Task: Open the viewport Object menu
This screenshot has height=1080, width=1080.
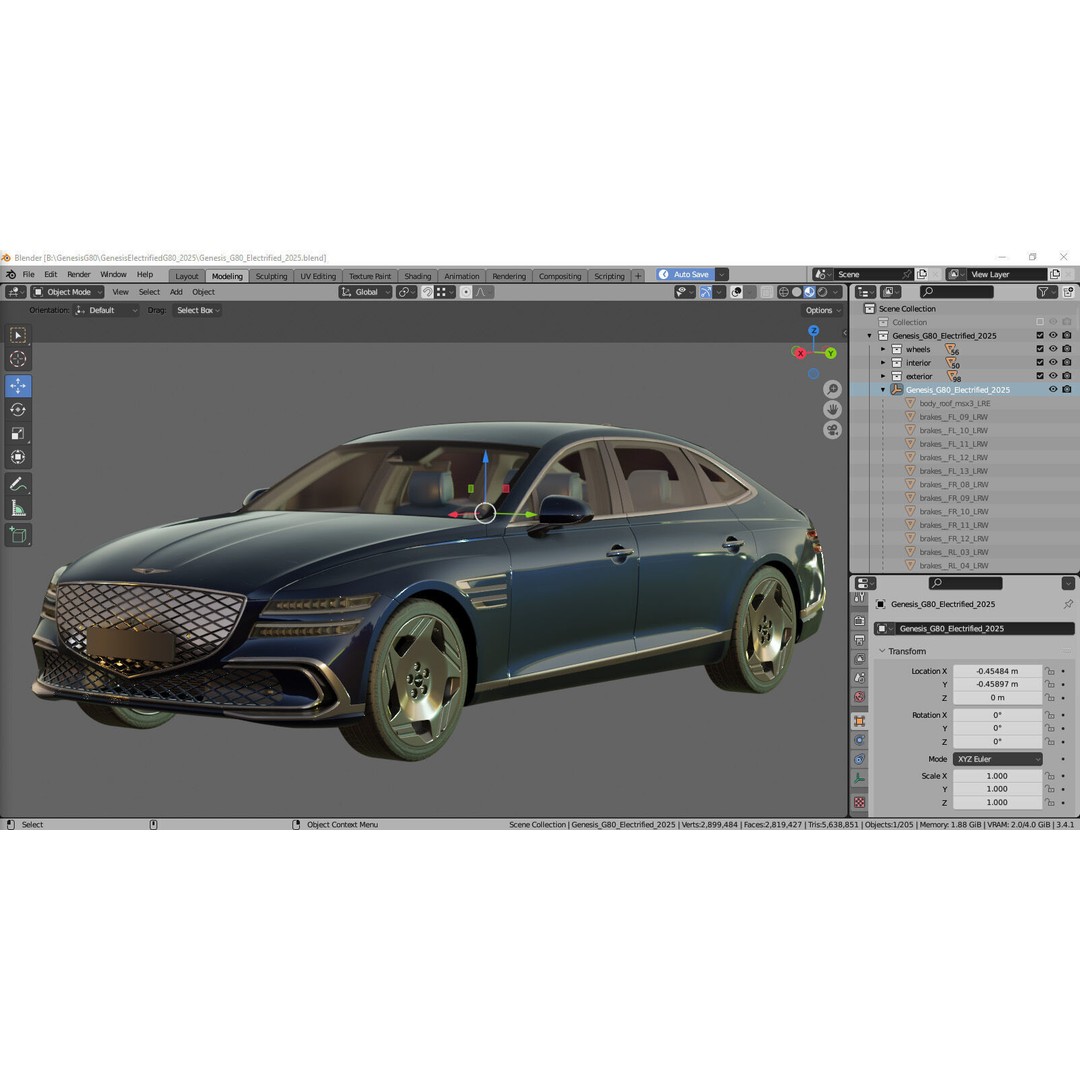Action: coord(203,292)
